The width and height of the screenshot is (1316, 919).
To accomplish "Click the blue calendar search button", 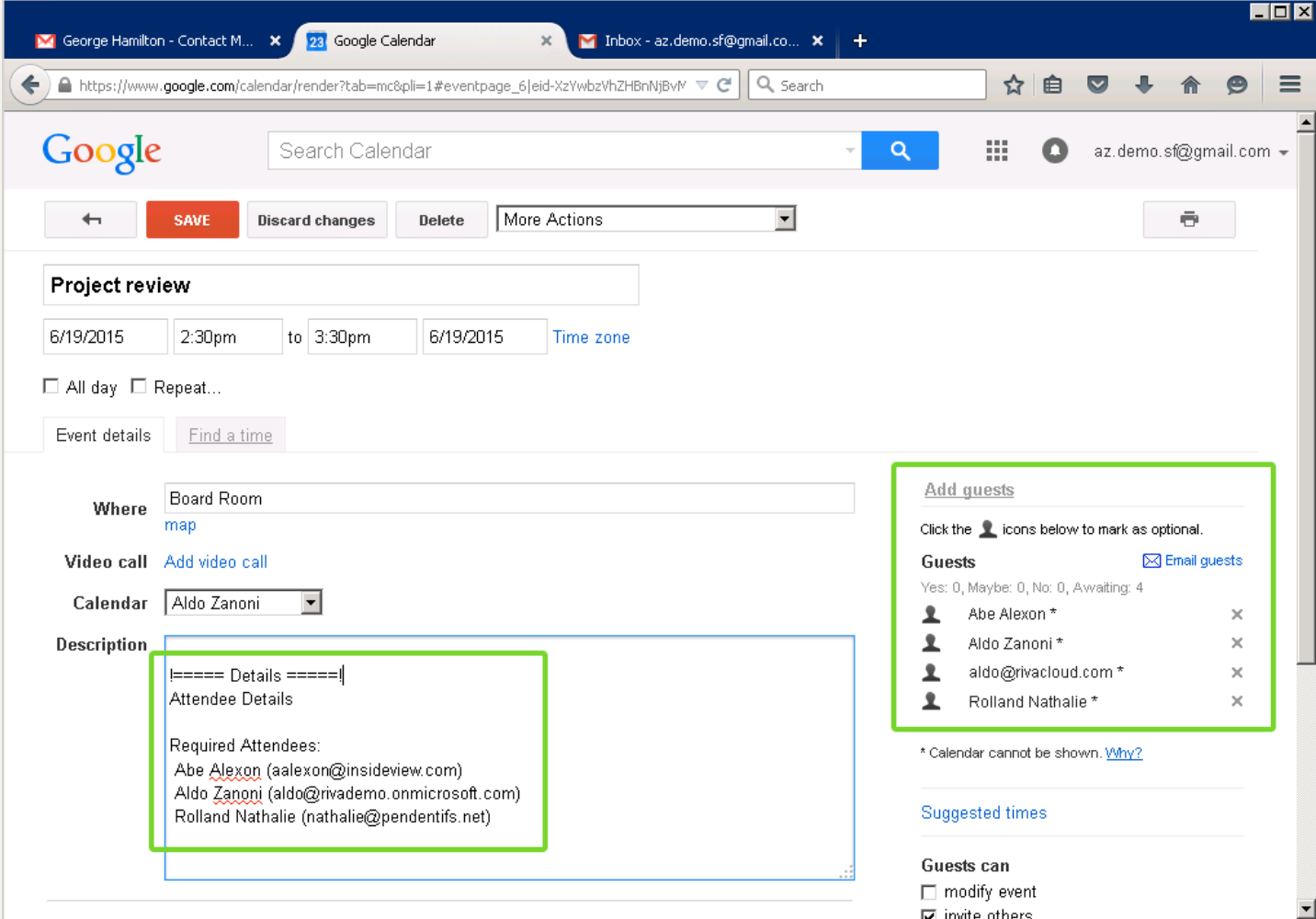I will point(900,151).
